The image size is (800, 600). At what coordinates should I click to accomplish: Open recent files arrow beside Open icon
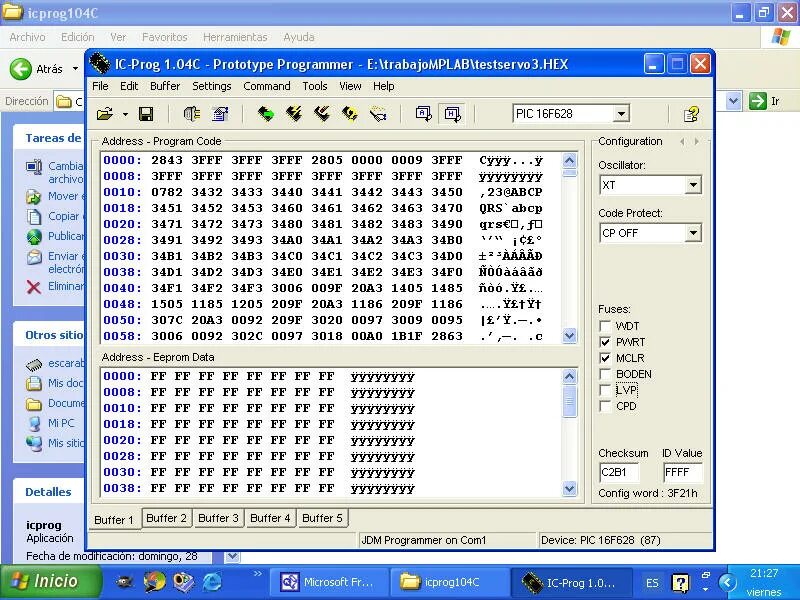[x=125, y=114]
